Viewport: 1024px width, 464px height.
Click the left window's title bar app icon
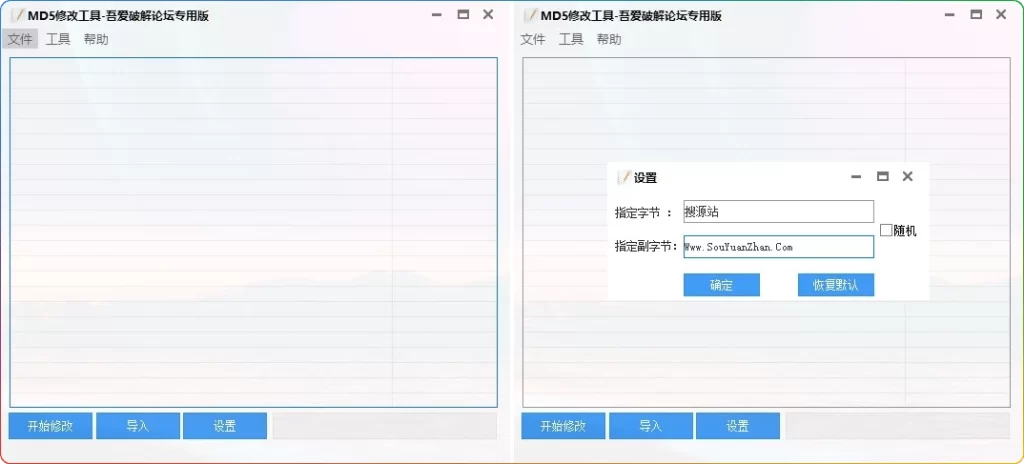pos(18,16)
